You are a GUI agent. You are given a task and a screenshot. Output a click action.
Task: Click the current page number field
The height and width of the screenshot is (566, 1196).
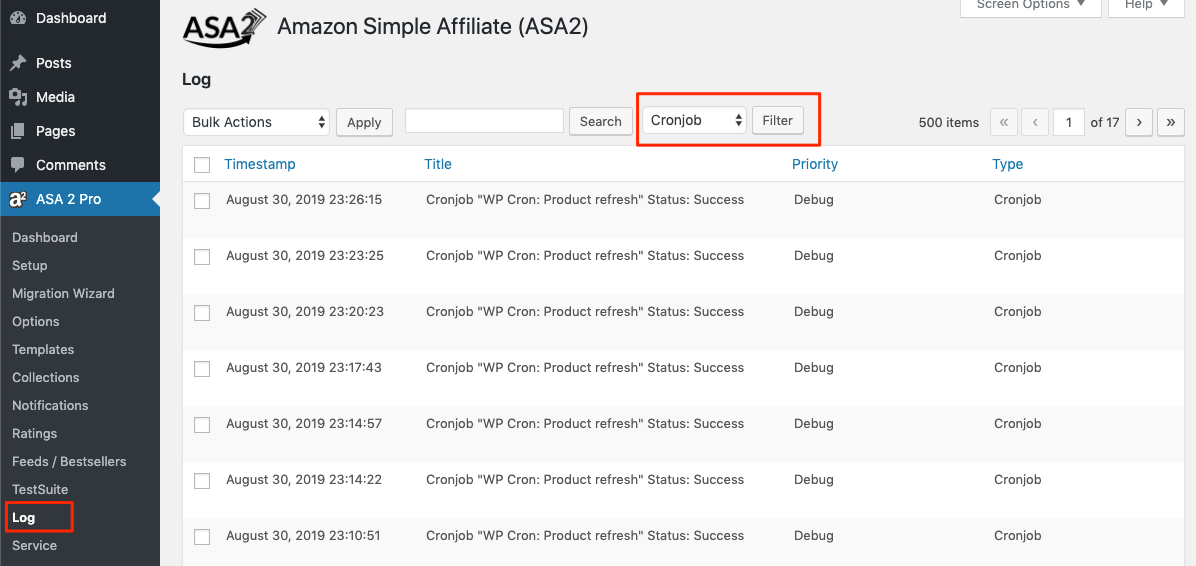point(1069,122)
